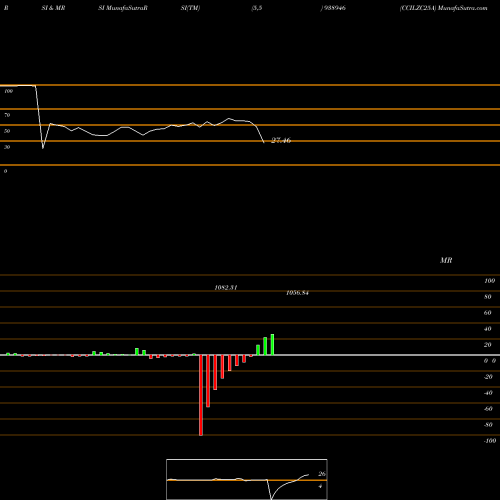Click the MR axis label -100
This screenshot has height=500, width=500.
pos(490,441)
